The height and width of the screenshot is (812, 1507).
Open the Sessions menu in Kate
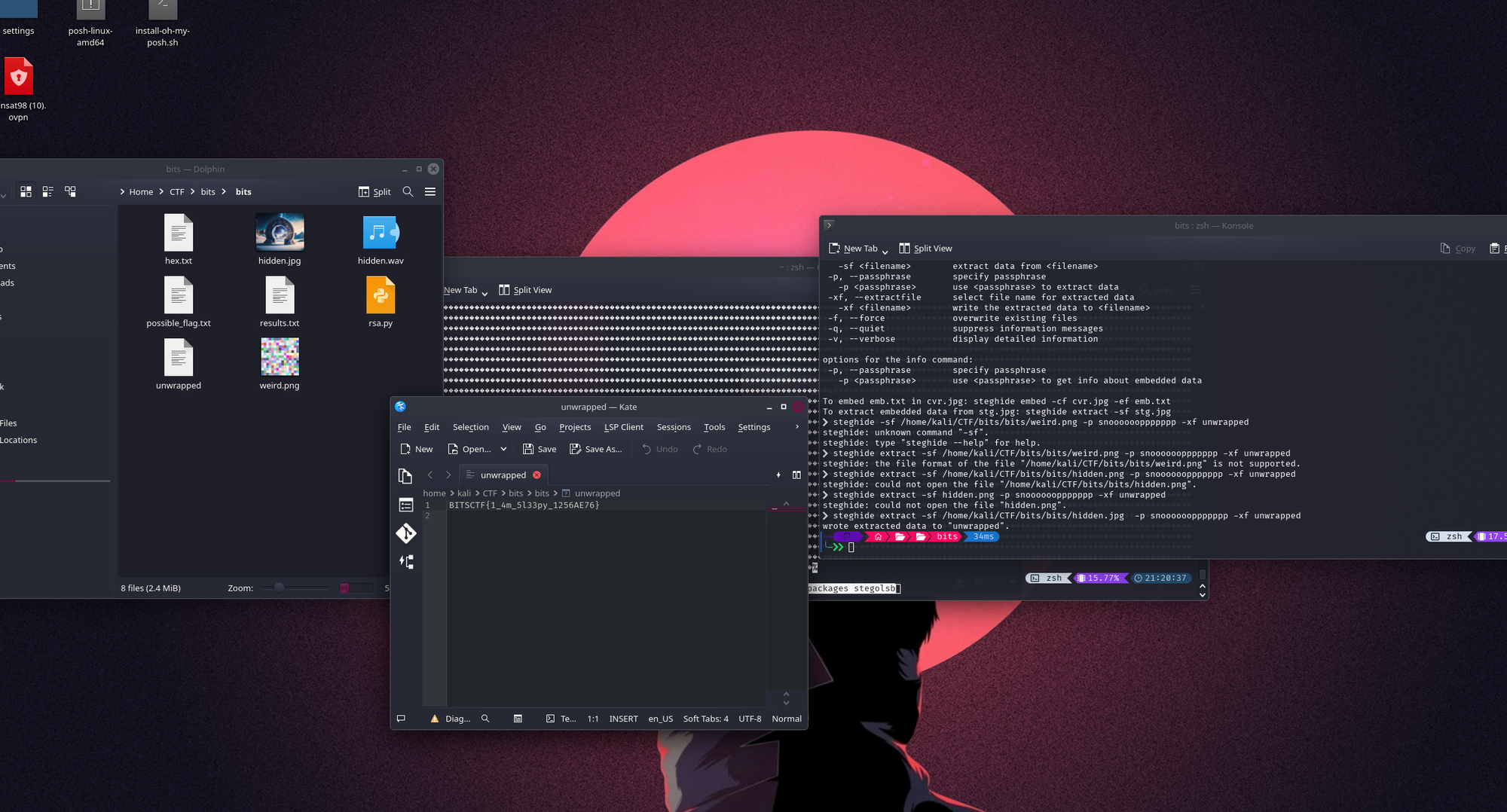click(x=673, y=427)
